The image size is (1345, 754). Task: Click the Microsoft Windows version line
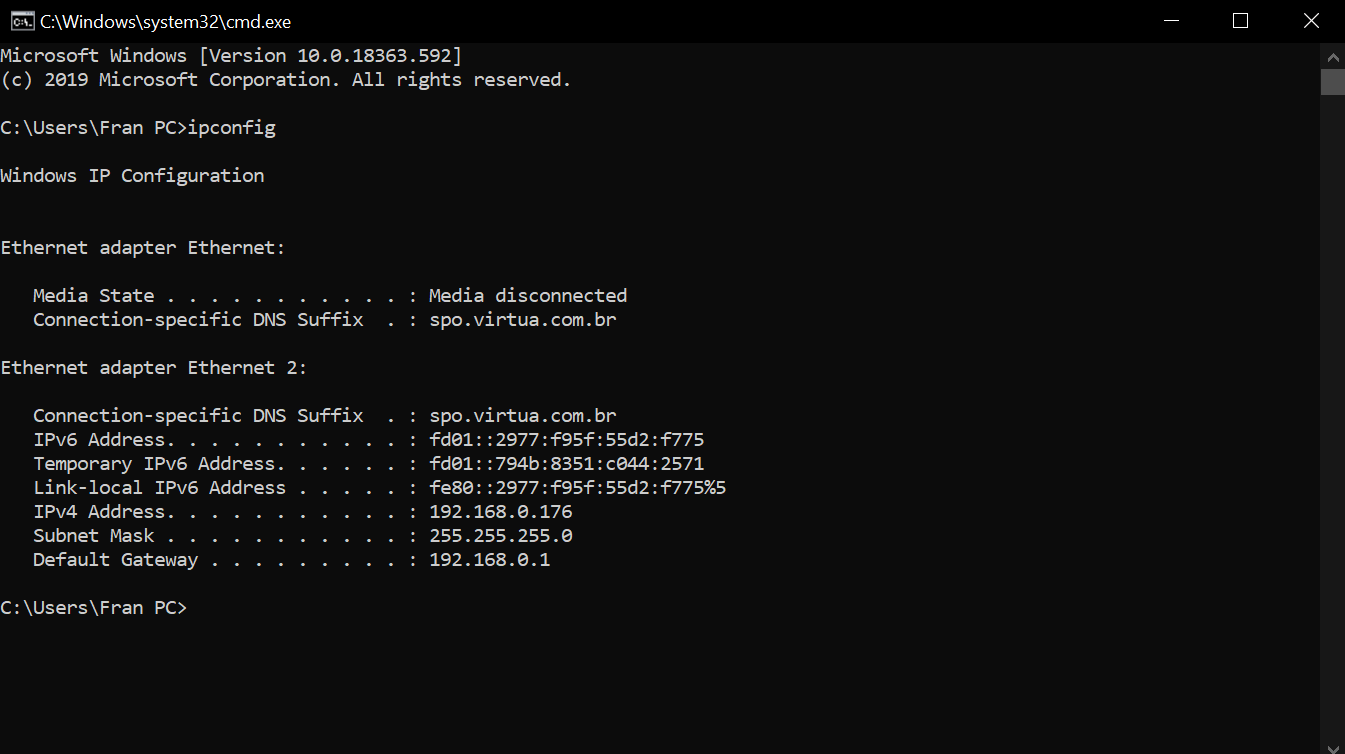pyautogui.click(x=231, y=56)
